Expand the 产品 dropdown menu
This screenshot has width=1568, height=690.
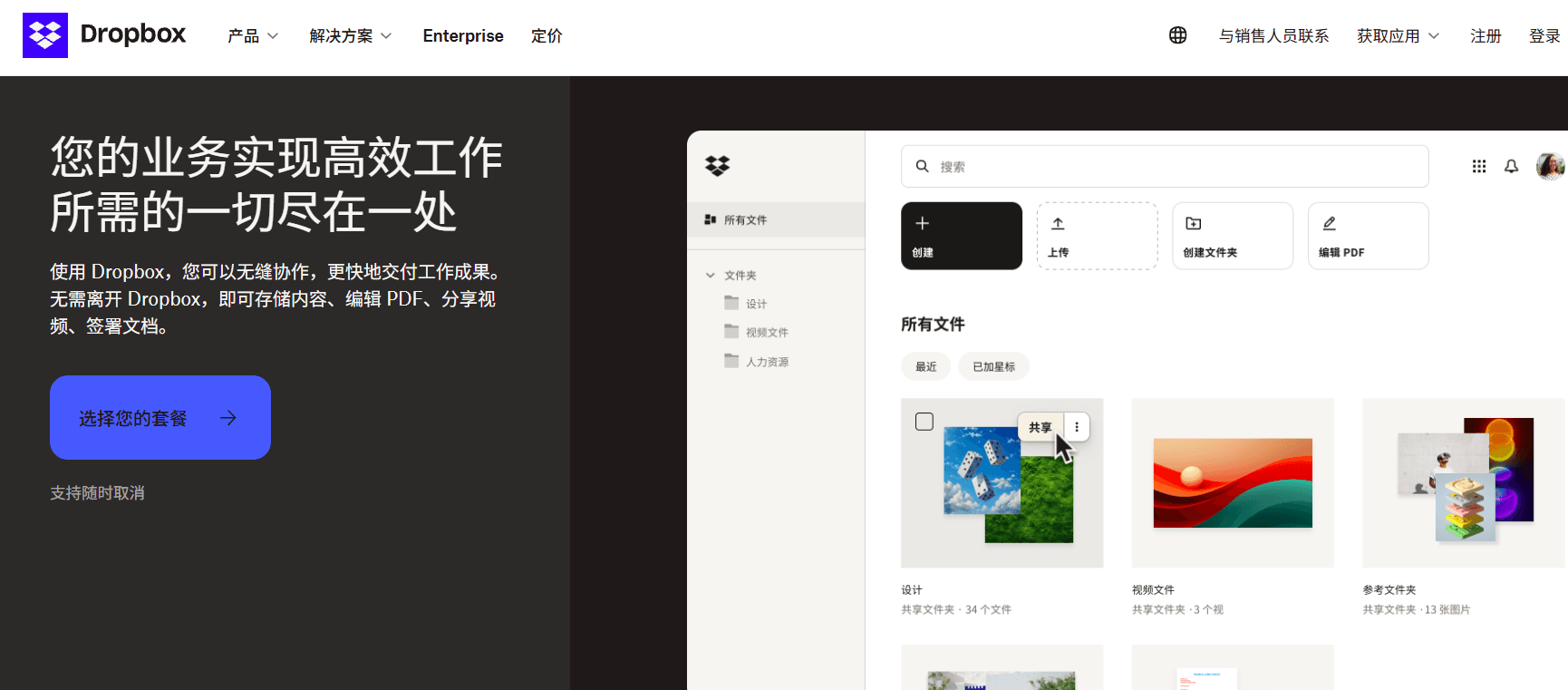(253, 35)
